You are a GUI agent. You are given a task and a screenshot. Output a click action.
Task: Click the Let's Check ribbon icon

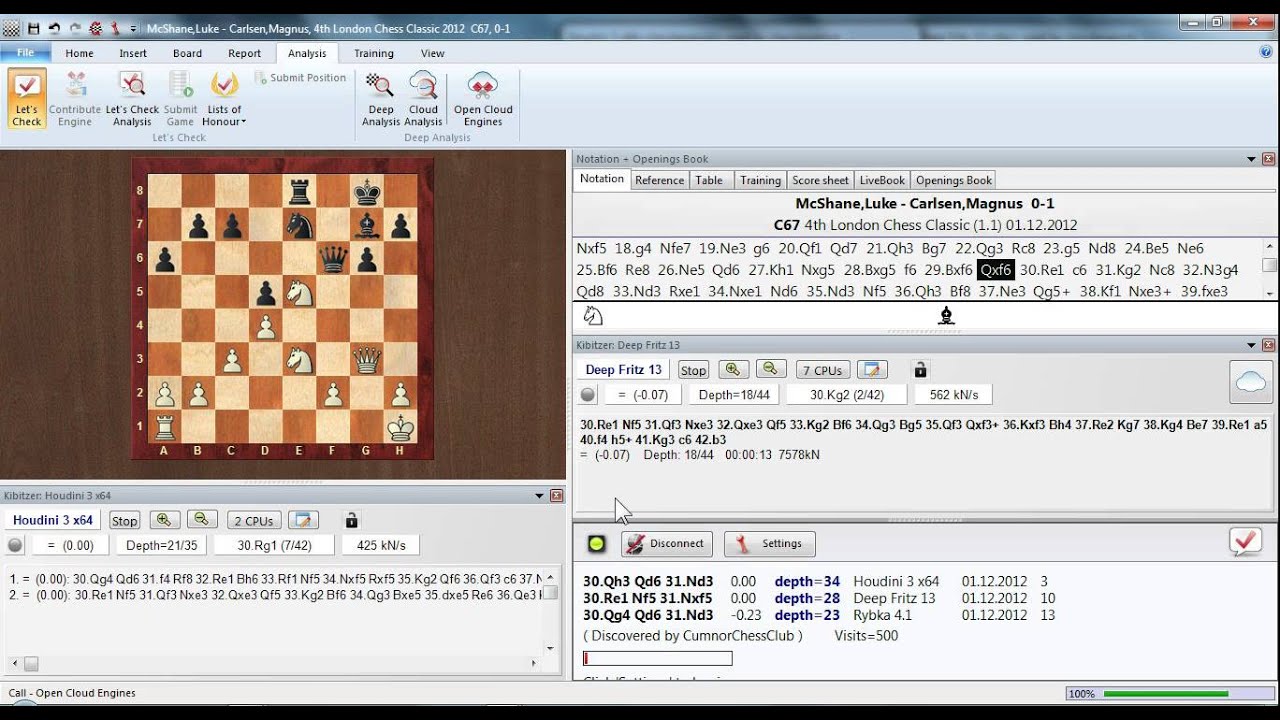(27, 99)
